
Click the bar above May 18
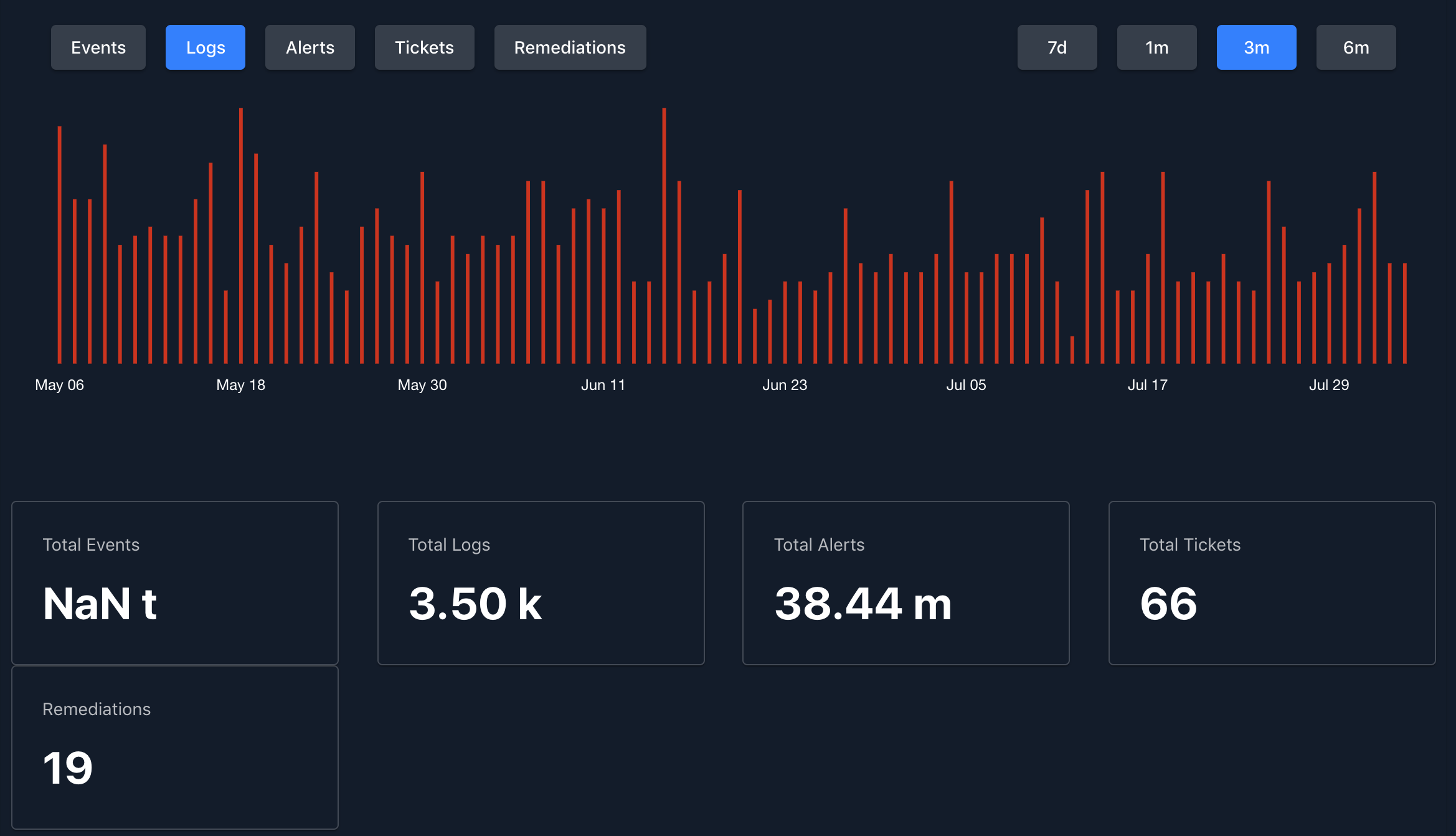coord(241,235)
